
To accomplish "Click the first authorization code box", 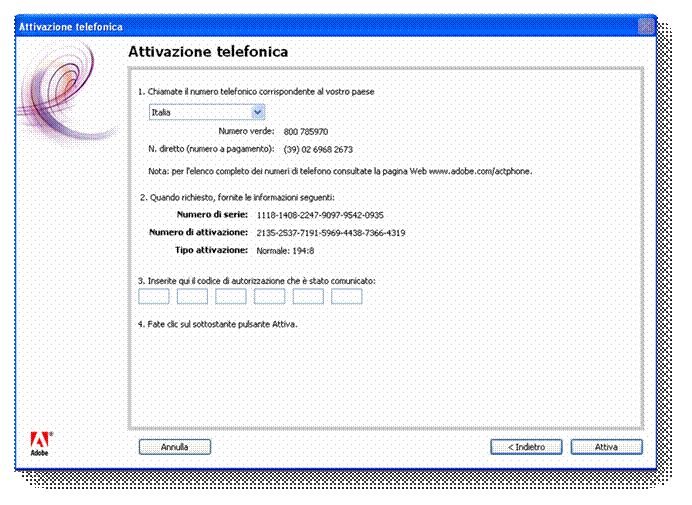I will pyautogui.click(x=153, y=296).
